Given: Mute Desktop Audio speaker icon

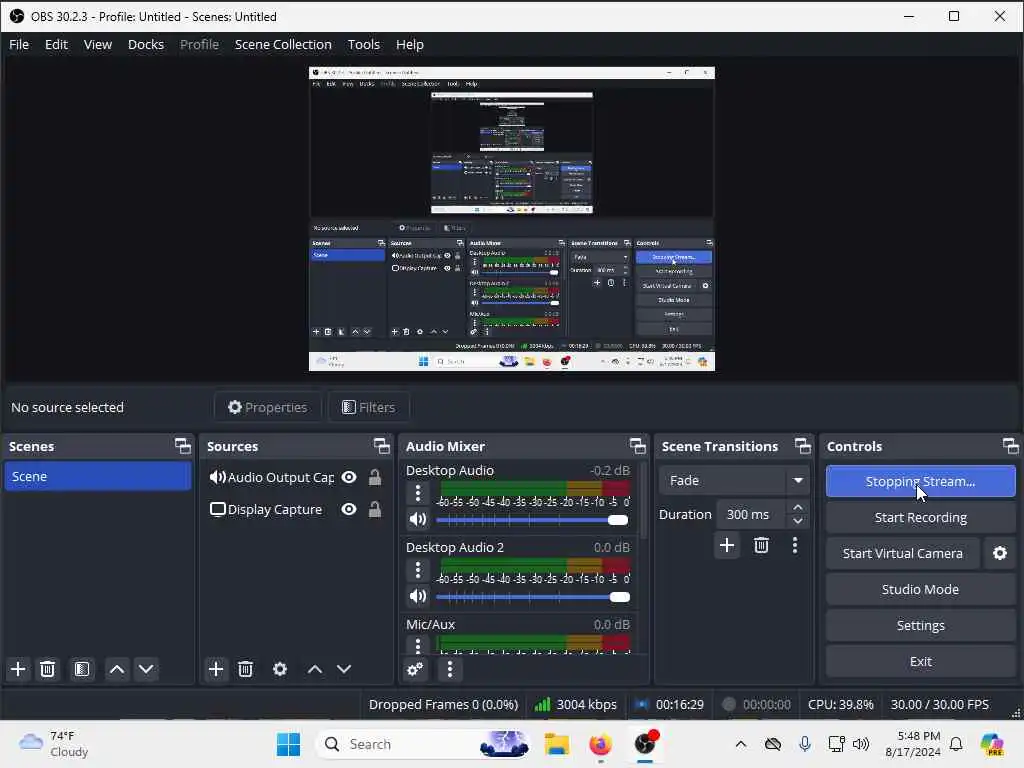Looking at the screenshot, I should 418,520.
